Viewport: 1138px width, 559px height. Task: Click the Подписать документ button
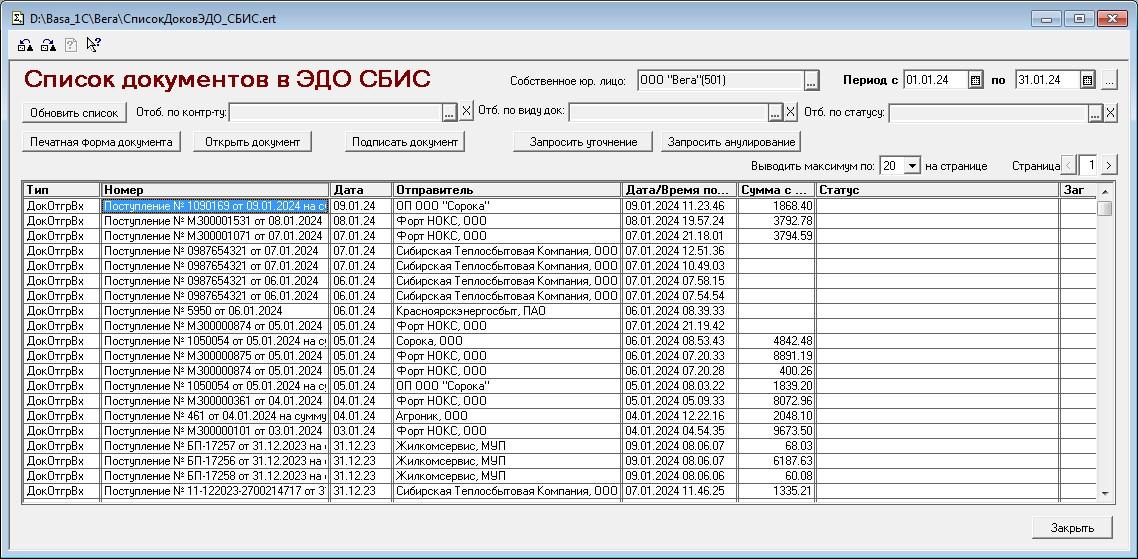404,142
